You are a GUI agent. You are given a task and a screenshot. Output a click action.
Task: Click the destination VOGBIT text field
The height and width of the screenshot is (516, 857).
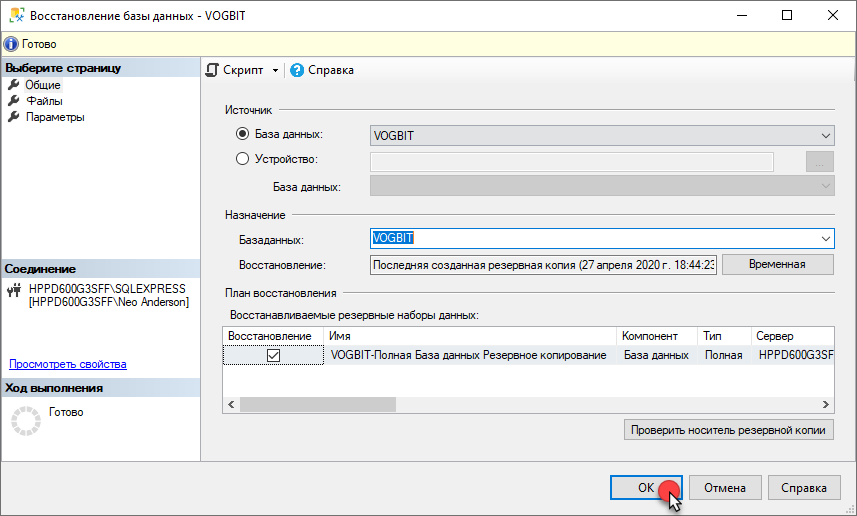pos(594,238)
